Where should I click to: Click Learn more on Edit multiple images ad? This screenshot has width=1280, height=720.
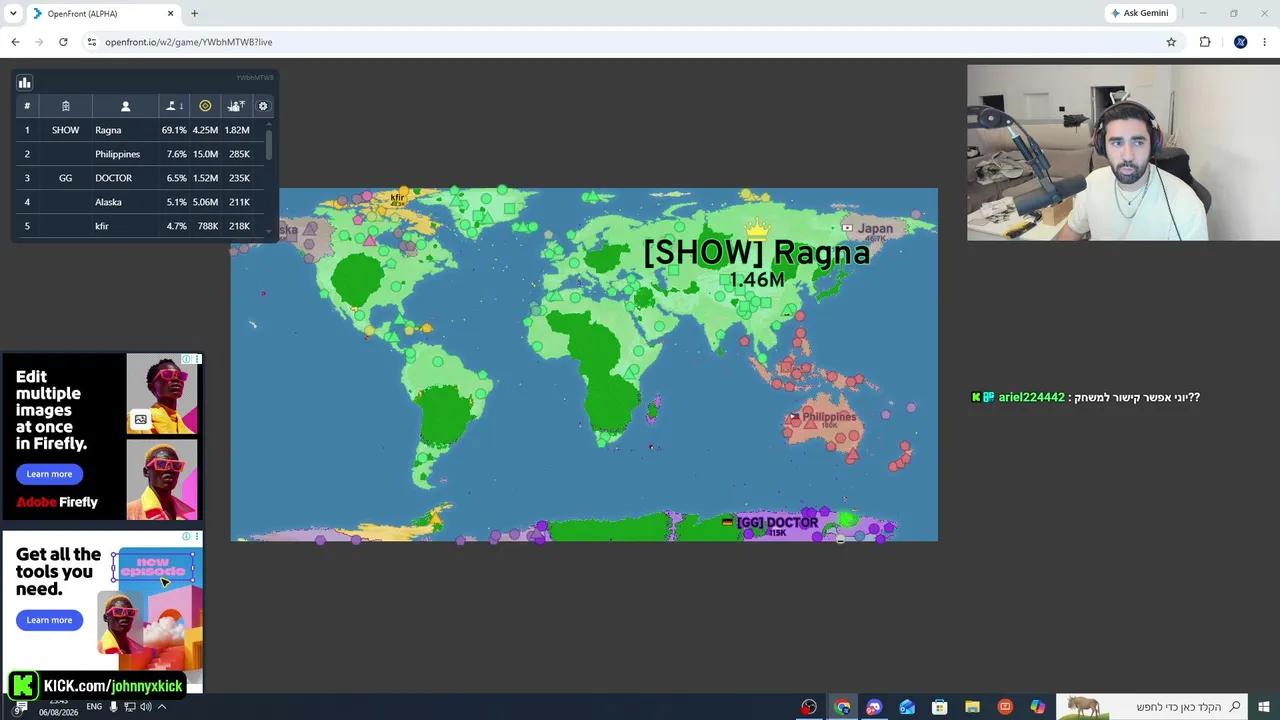[x=49, y=474]
